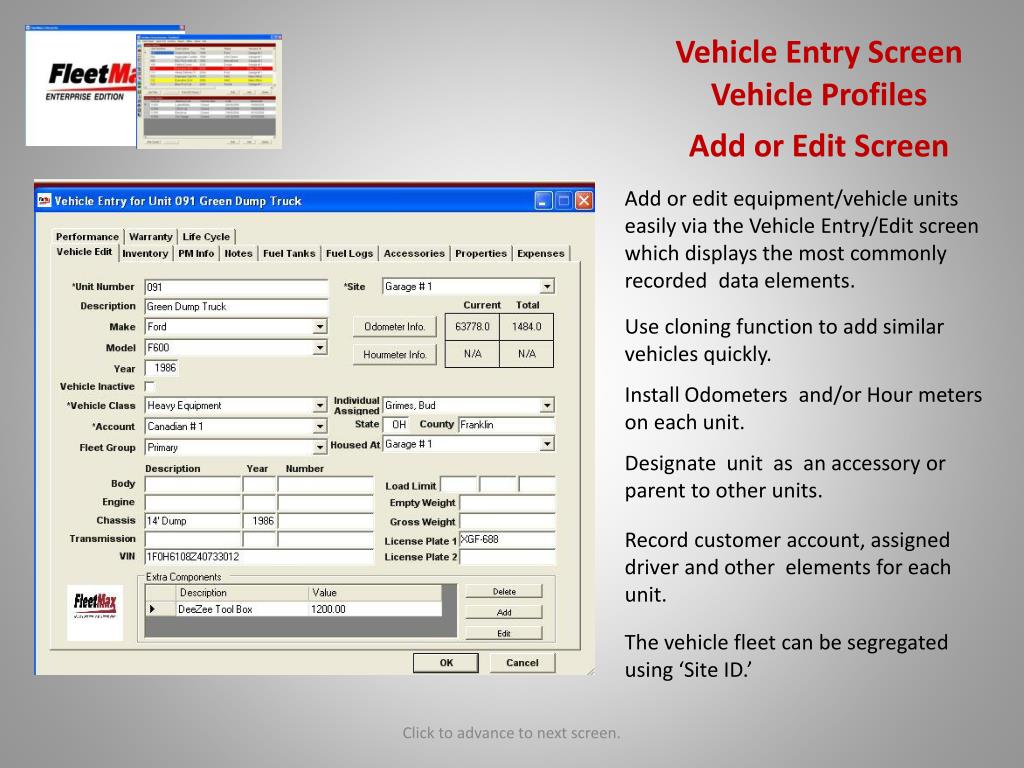Click the Body description field
The image size is (1024, 768).
coord(193,484)
